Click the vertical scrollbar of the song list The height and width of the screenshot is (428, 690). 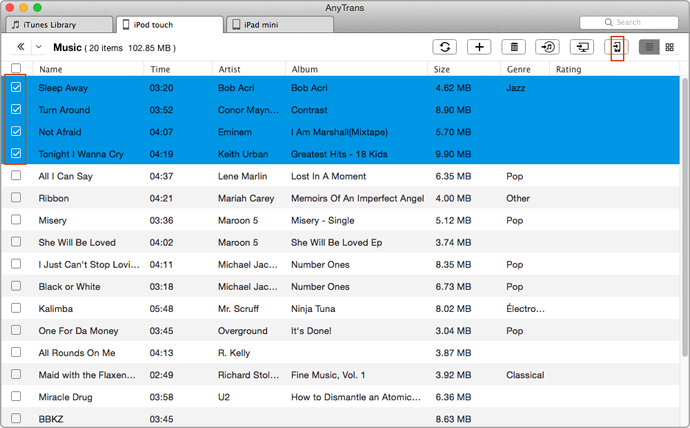[x=685, y=217]
